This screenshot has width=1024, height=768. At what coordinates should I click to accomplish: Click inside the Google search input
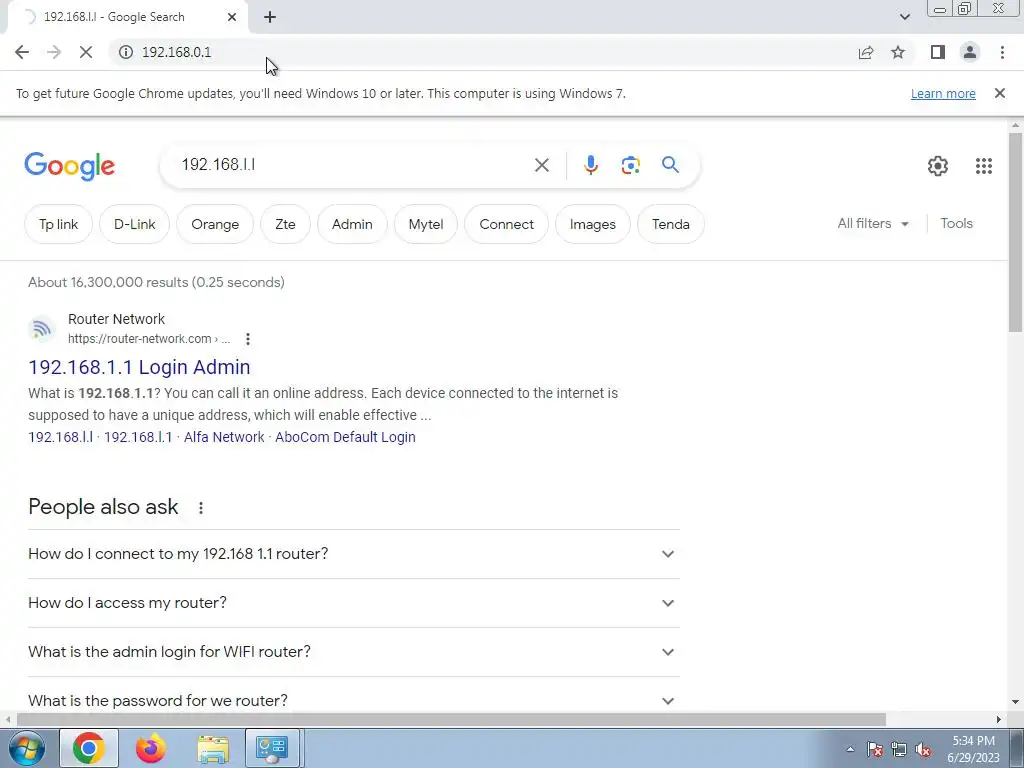tap(353, 165)
